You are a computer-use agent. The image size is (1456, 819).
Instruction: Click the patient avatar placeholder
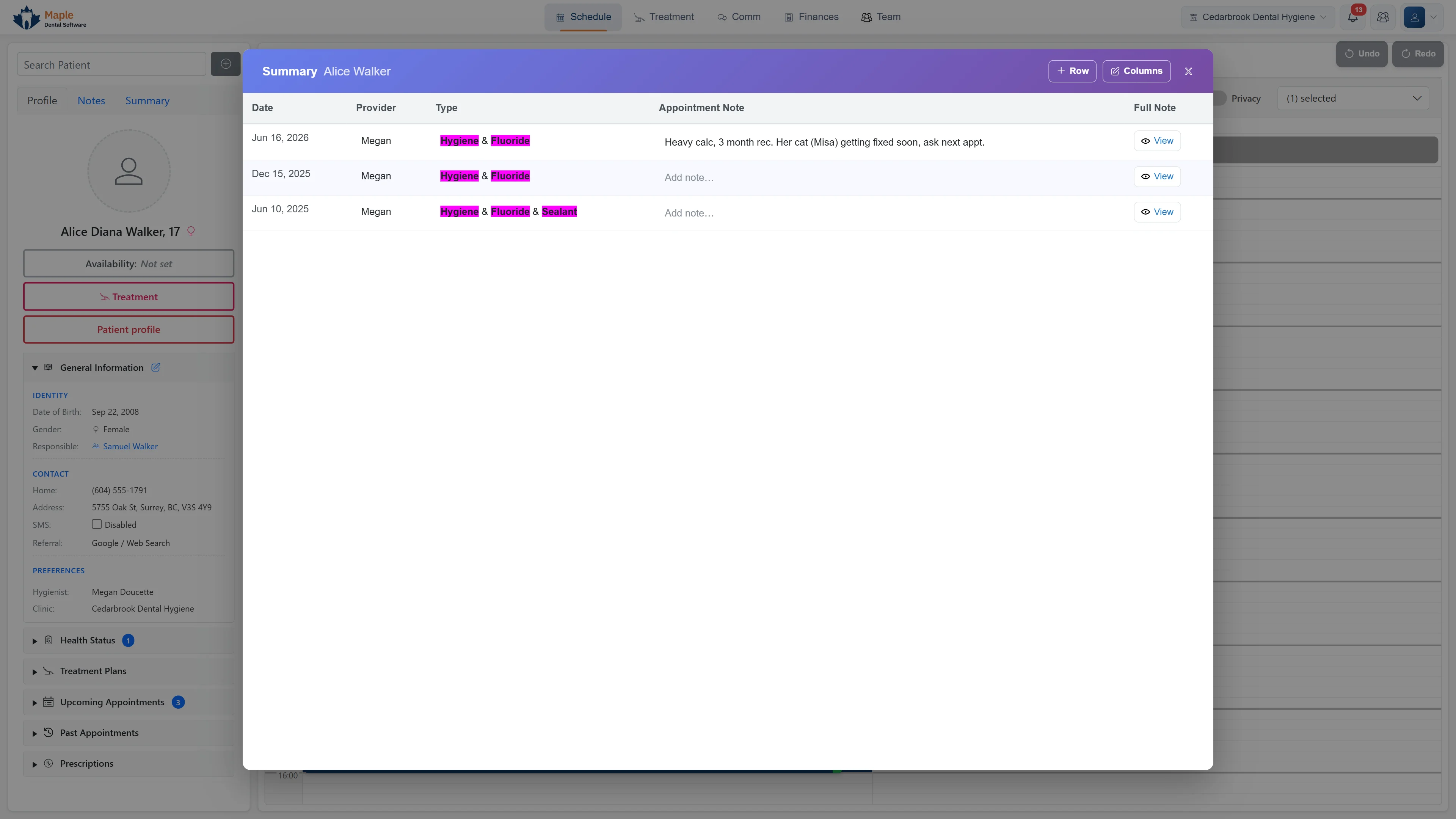tap(129, 171)
